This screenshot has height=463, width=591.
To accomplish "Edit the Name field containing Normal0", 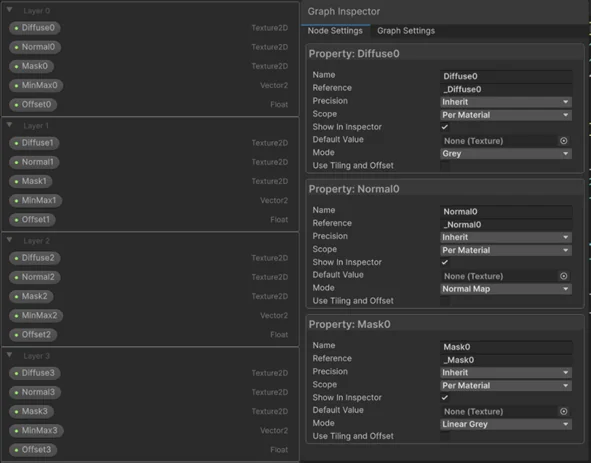I will 506,212.
